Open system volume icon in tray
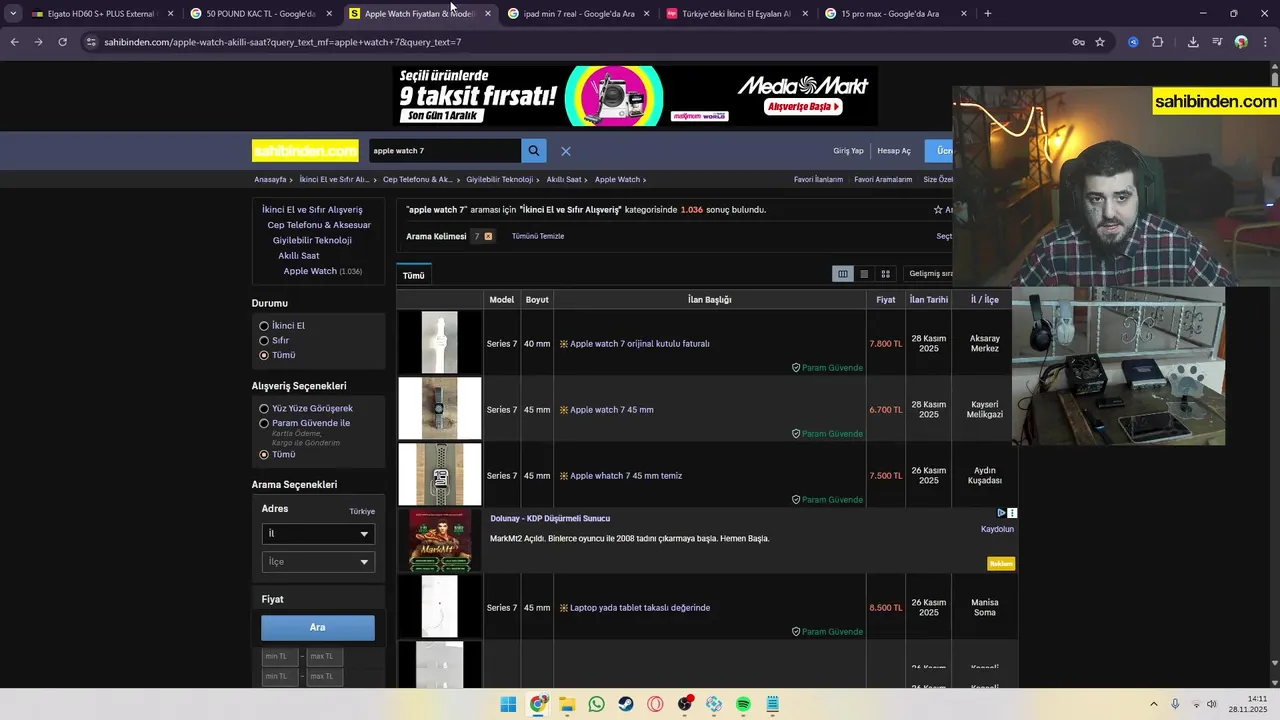 coord(1211,704)
